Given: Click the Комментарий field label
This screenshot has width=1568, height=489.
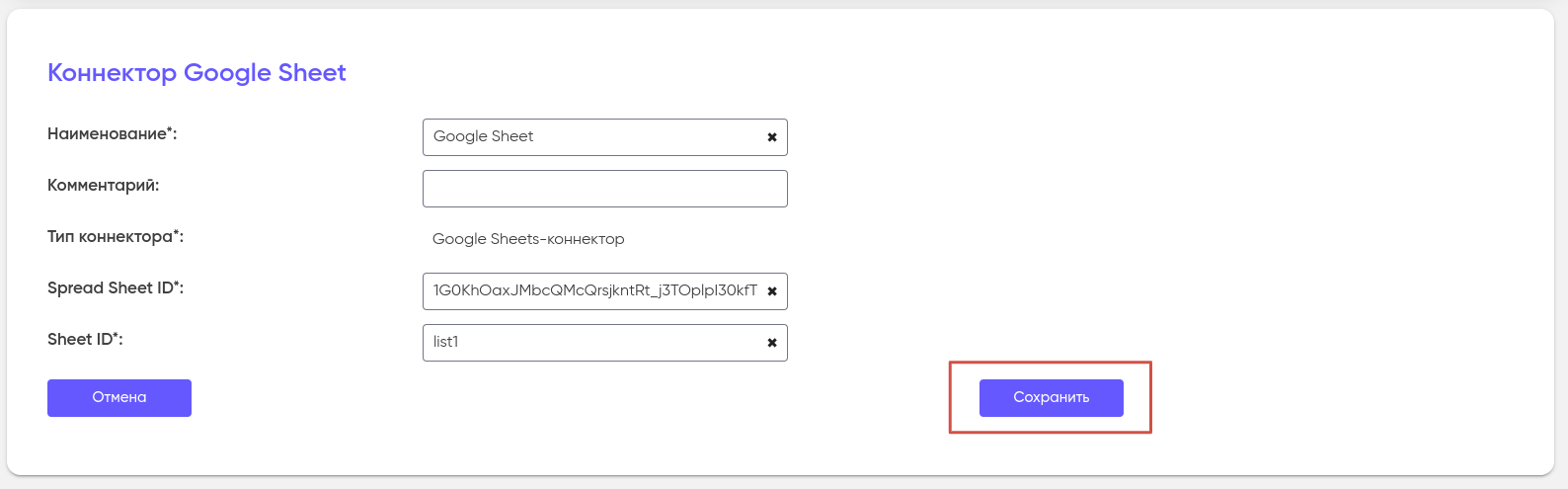Looking at the screenshot, I should [x=103, y=186].
